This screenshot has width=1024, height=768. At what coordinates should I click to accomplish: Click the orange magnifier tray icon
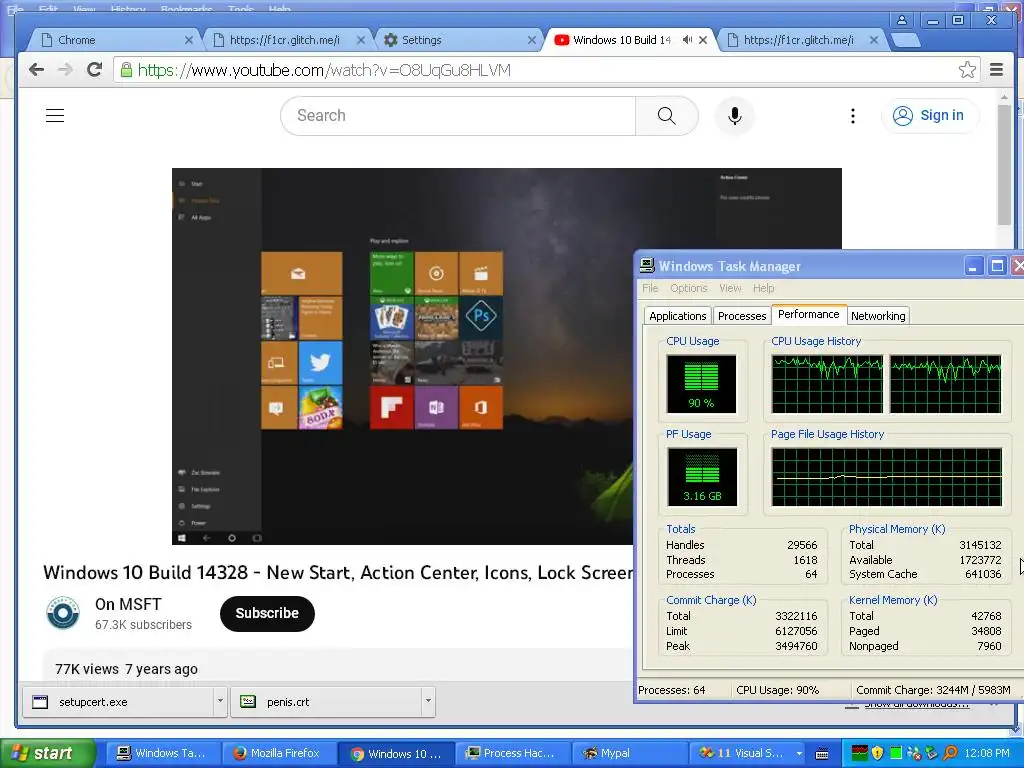pos(950,753)
